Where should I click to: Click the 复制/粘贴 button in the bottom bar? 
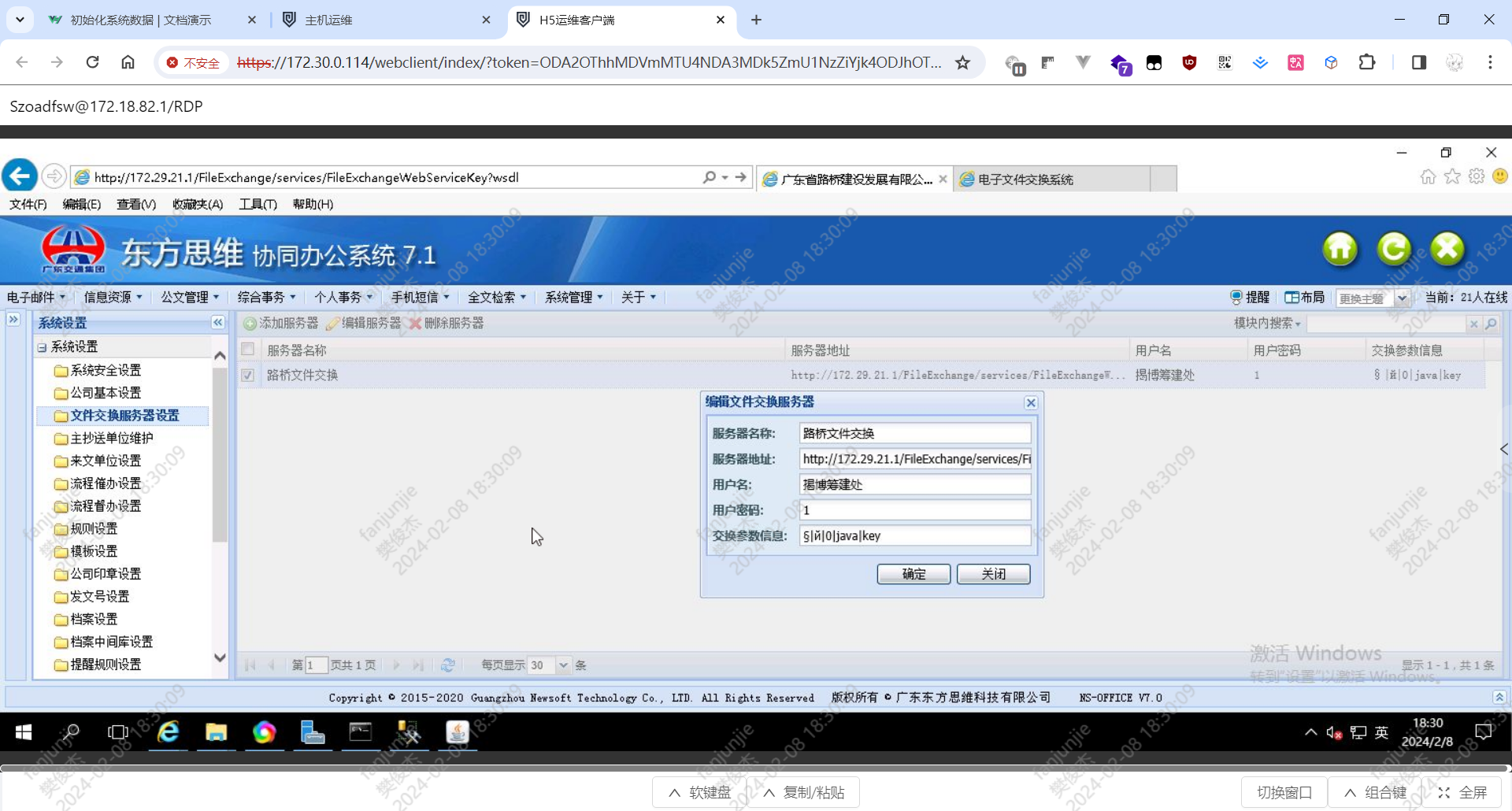pos(803,793)
